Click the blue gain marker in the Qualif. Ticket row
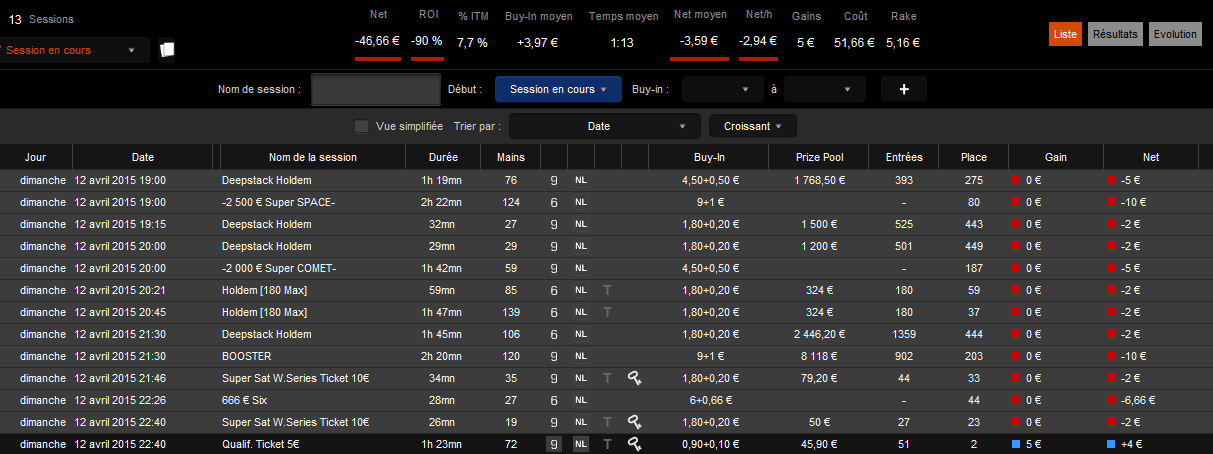This screenshot has height=454, width=1213. click(x=1017, y=444)
